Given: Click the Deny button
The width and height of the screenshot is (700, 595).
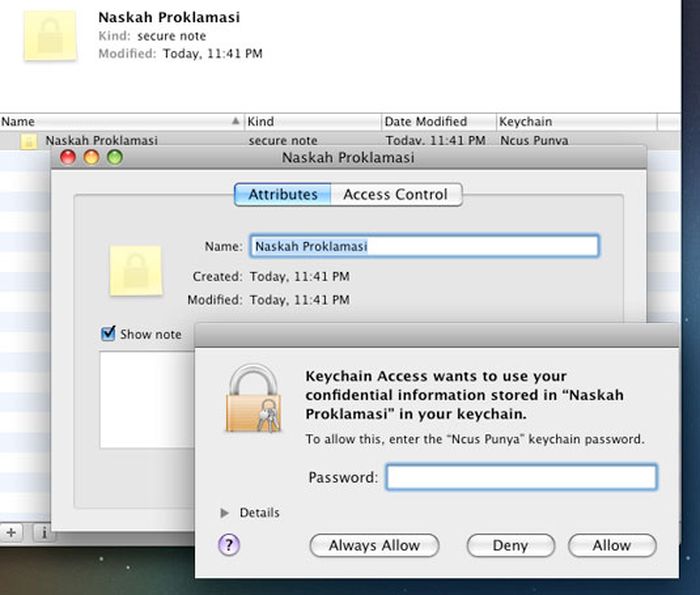Looking at the screenshot, I should [x=510, y=545].
